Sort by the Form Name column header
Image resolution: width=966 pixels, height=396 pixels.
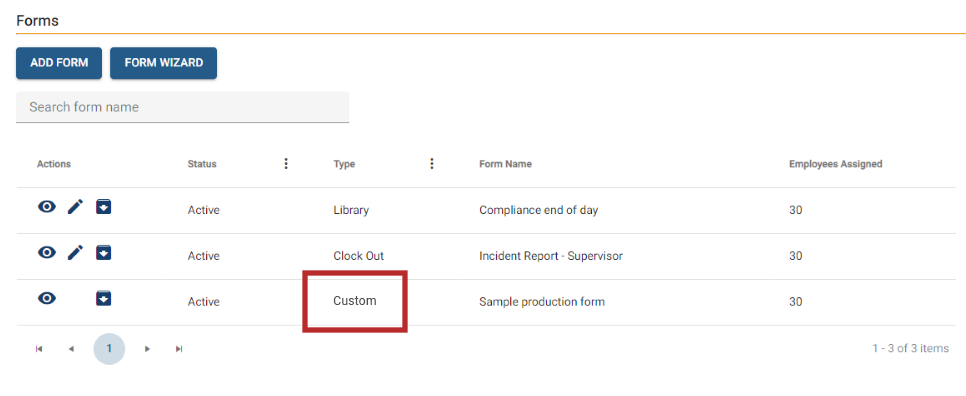tap(505, 164)
